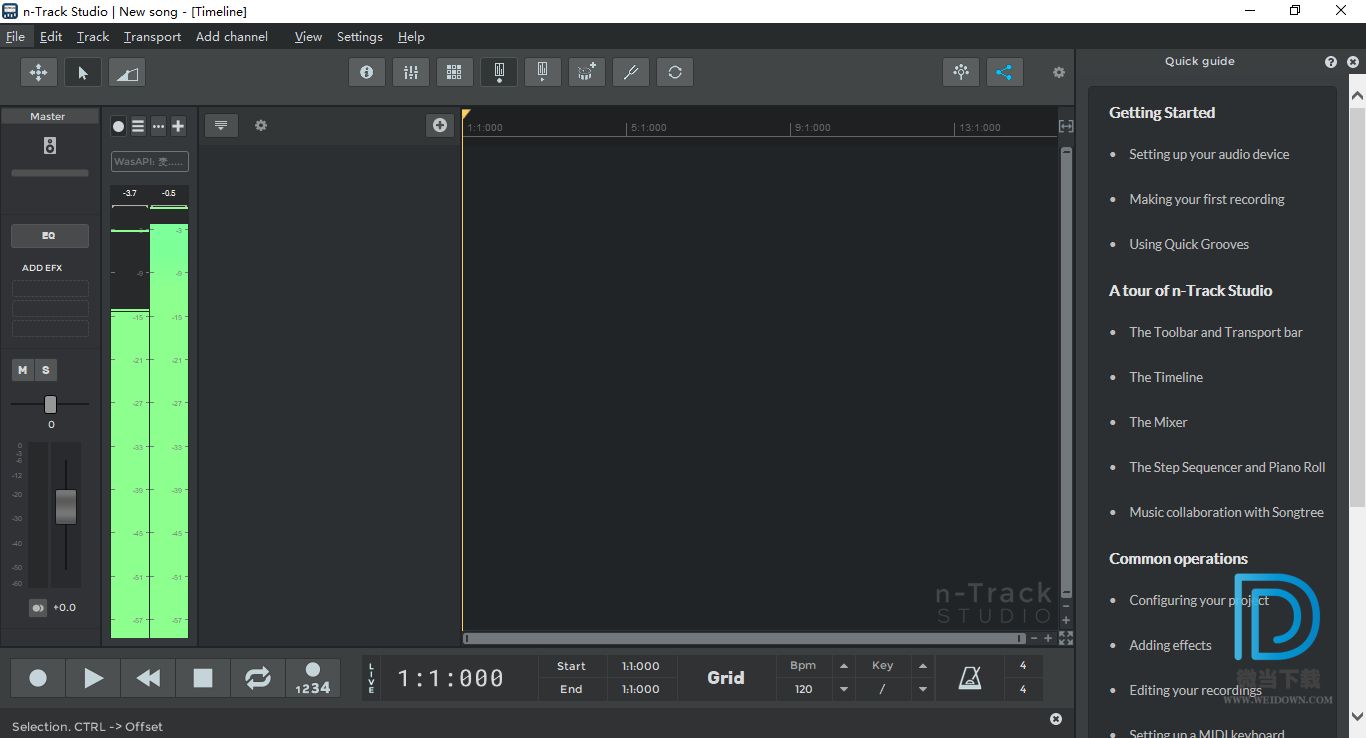
Task: Toggle loop playback
Action: 258,678
